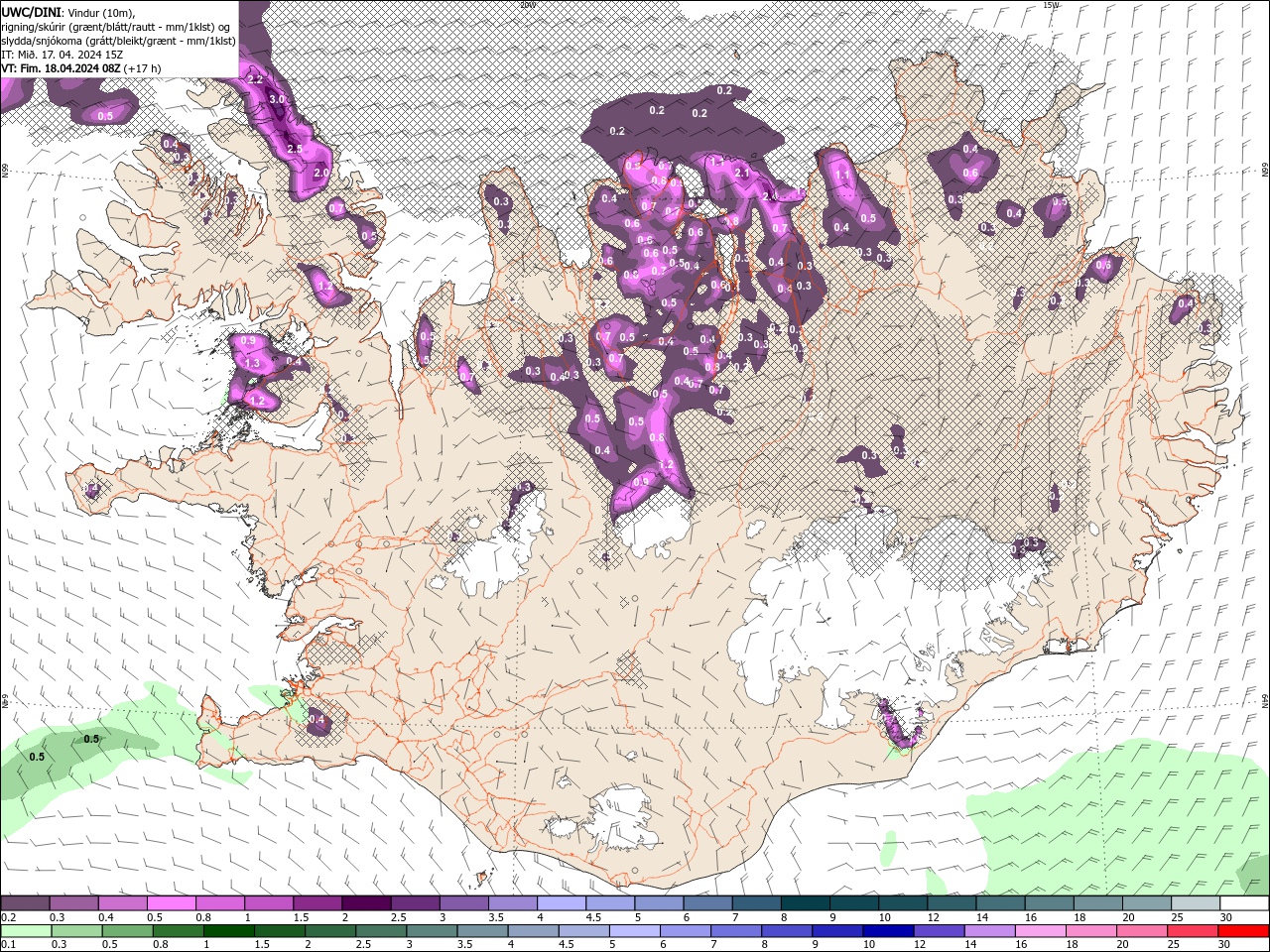Screen dimensions: 1270x952
Task: Select the periwinkle snow swatch between 4 and 4.5
Action: (562, 903)
